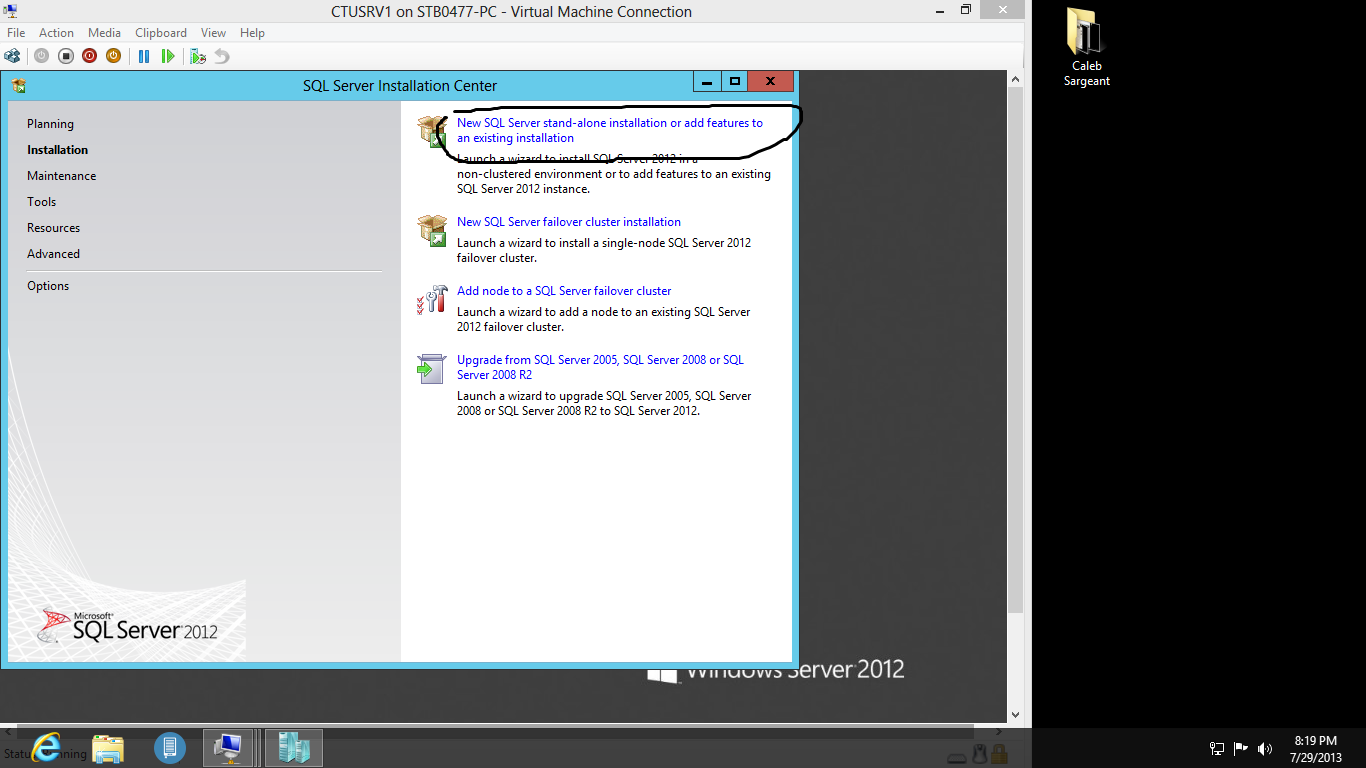Go to the Planning page
Viewport: 1366px width, 768px height.
click(50, 124)
